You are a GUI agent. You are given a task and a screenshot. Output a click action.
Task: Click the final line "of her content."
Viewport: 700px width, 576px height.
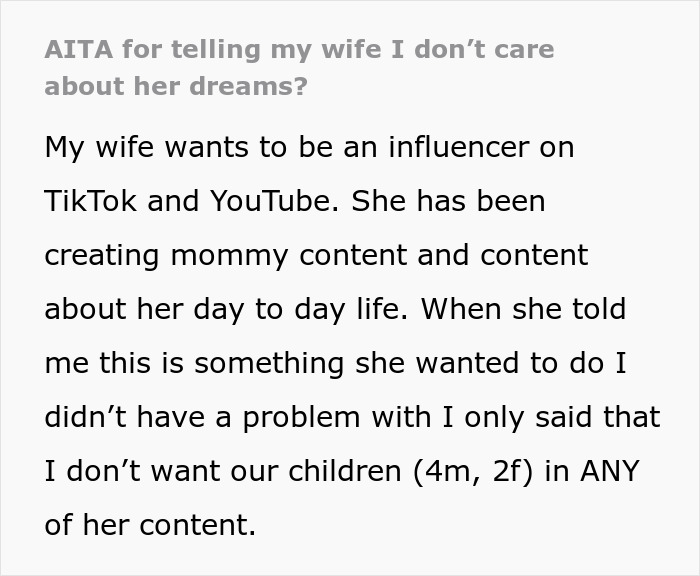click(150, 525)
